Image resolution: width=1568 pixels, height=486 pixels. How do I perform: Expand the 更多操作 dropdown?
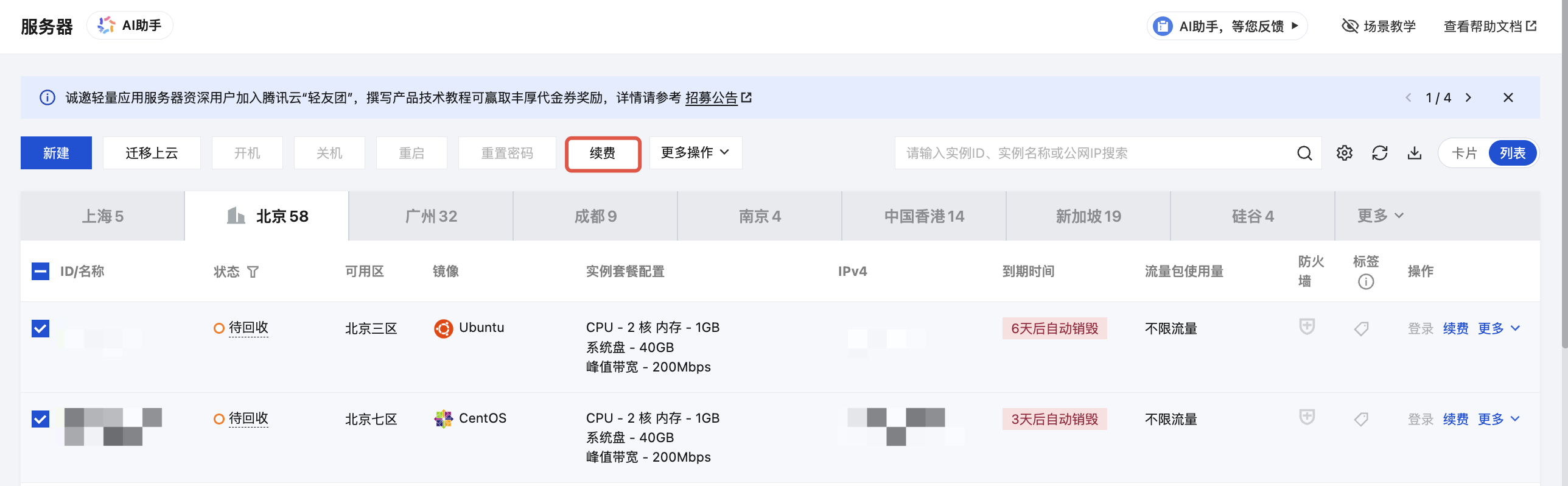point(695,152)
